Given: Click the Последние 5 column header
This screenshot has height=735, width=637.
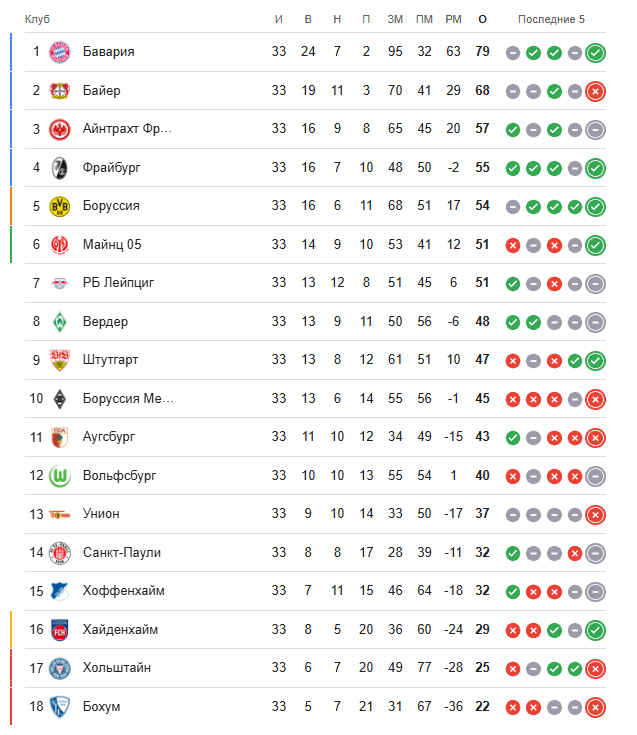Looking at the screenshot, I should 551,19.
